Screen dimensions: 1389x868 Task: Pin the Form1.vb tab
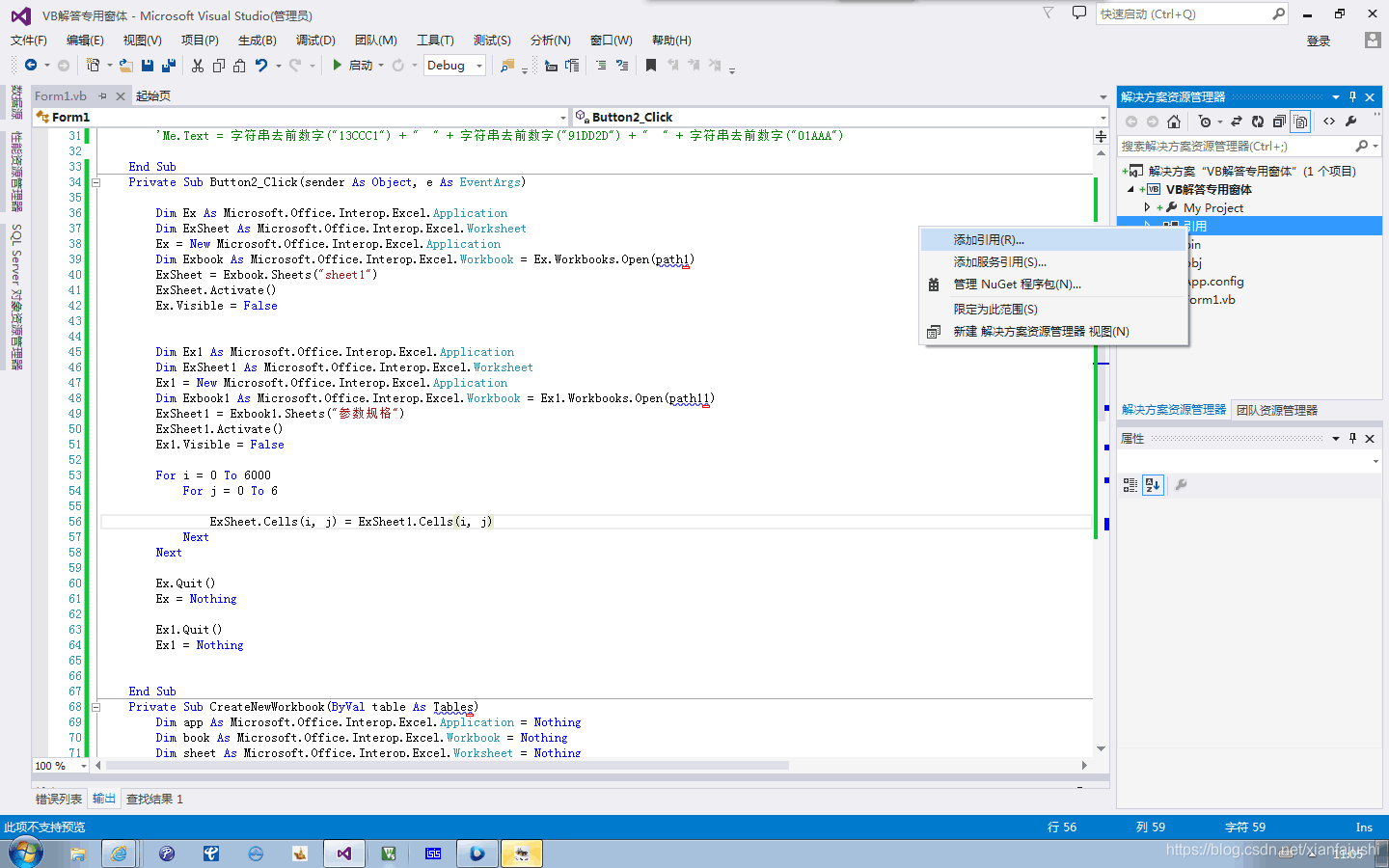tap(102, 96)
